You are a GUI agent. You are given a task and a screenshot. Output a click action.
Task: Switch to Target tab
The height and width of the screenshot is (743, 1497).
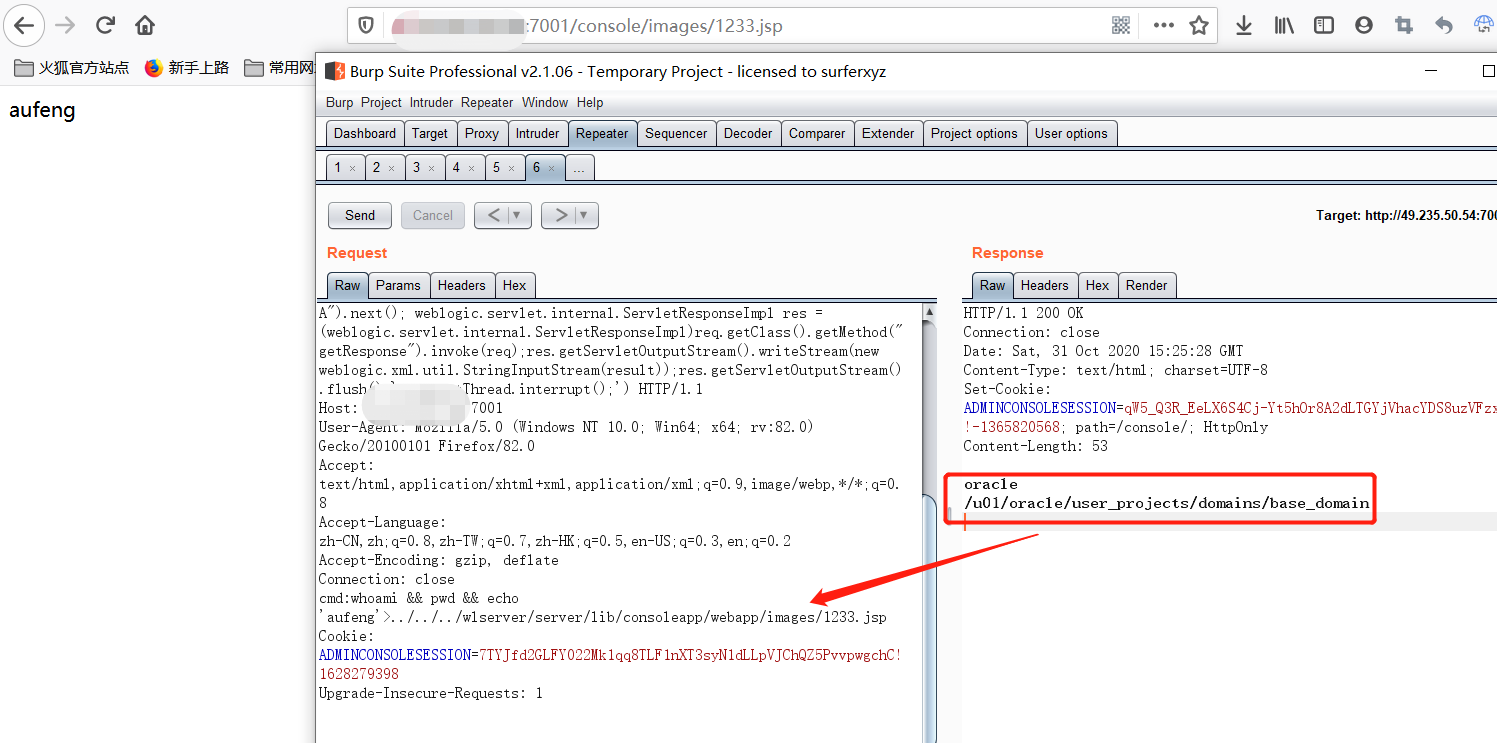tap(430, 133)
